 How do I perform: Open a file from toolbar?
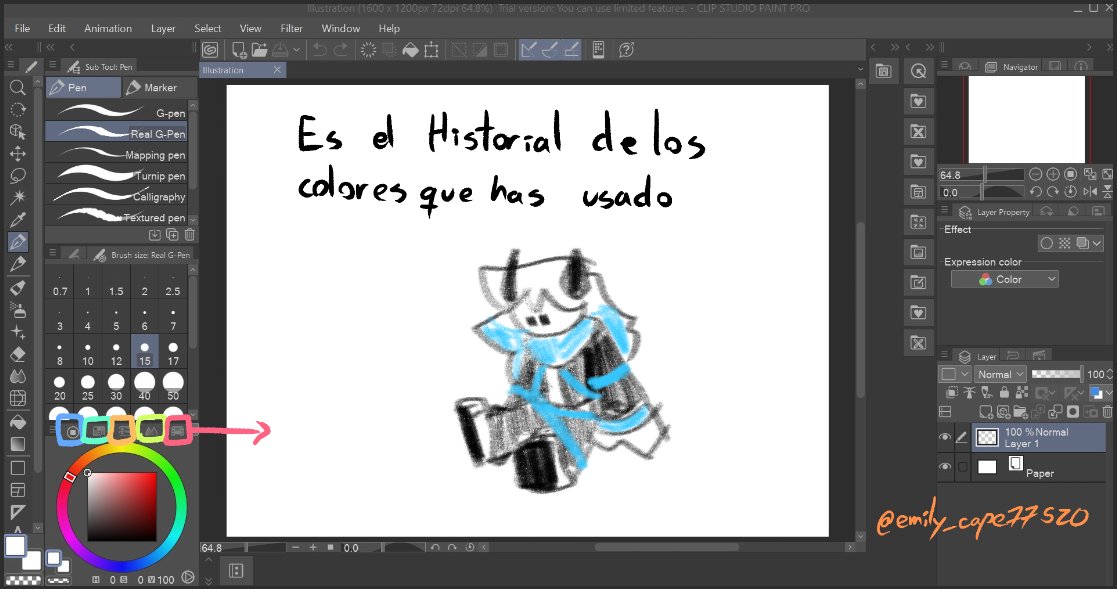(259, 50)
